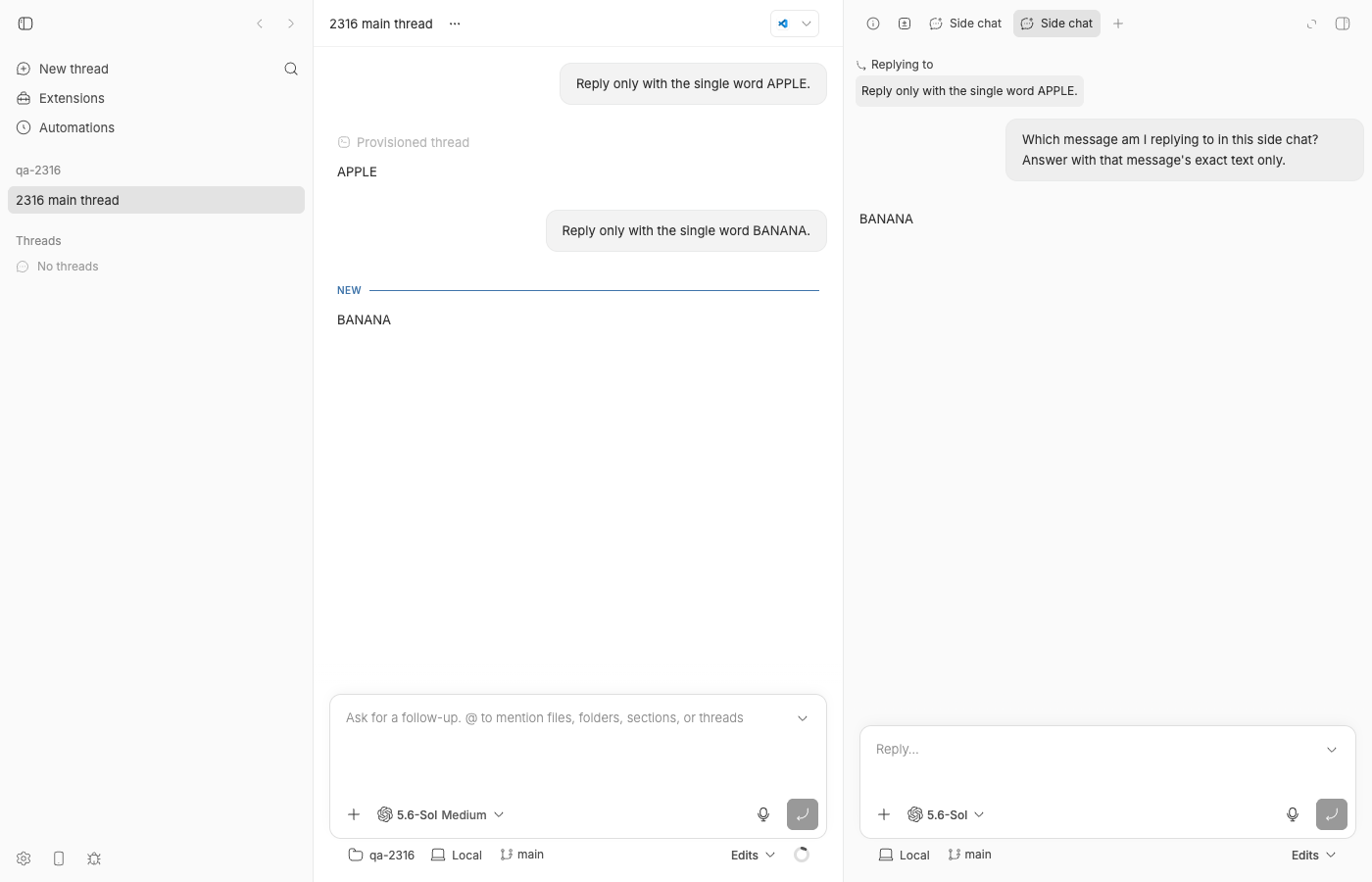Image resolution: width=1372 pixels, height=882 pixels.
Task: Switch to the first Side chat tab
Action: 965,24
